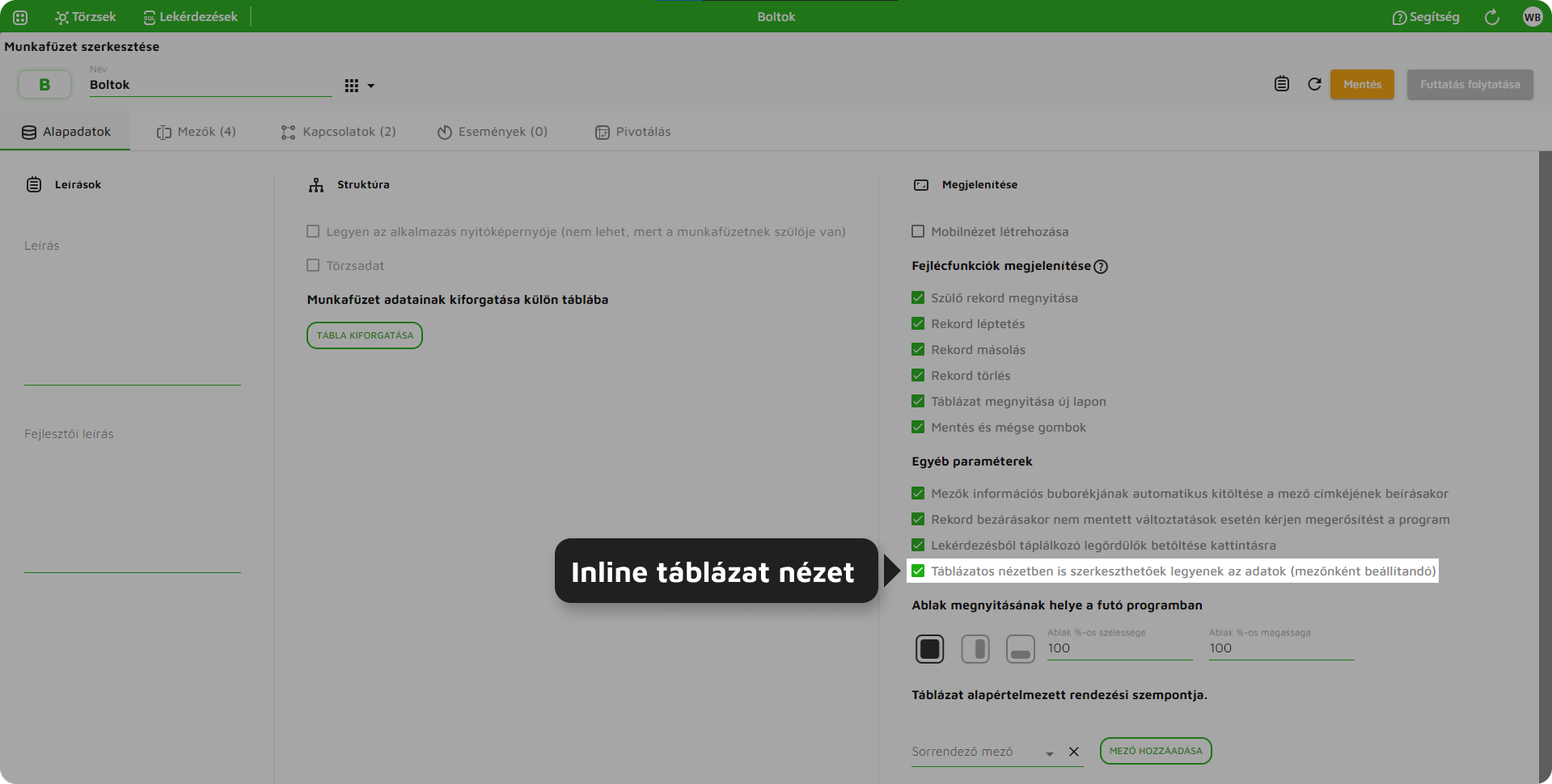
Task: Click the Struktúra hierarchy icon
Action: (x=316, y=185)
